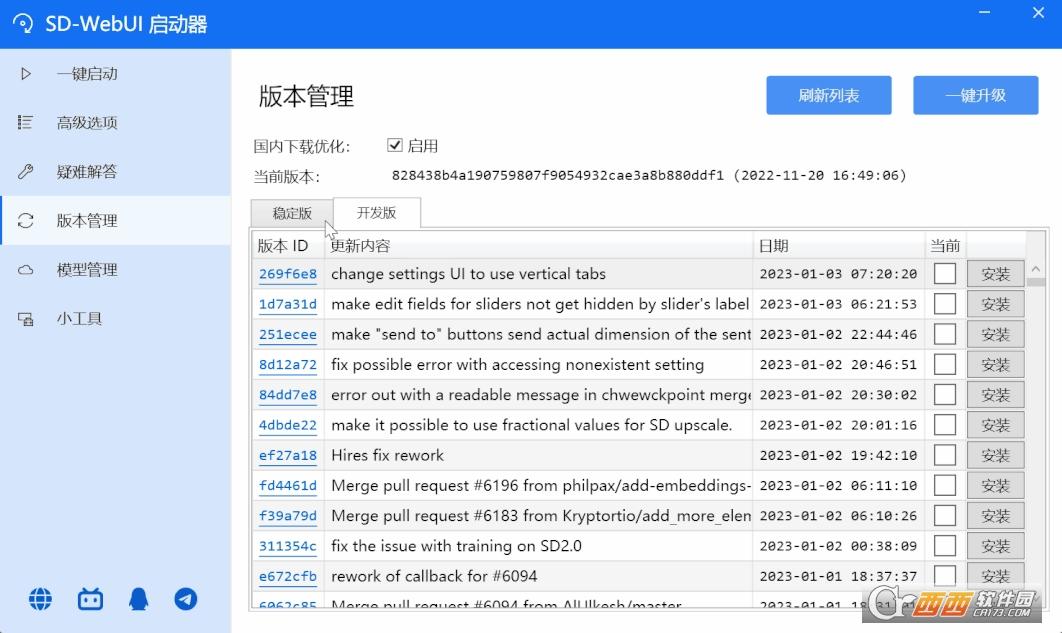Screen dimensions: 1062x633
Task: Open version link 1d7a31d
Action: click(288, 304)
